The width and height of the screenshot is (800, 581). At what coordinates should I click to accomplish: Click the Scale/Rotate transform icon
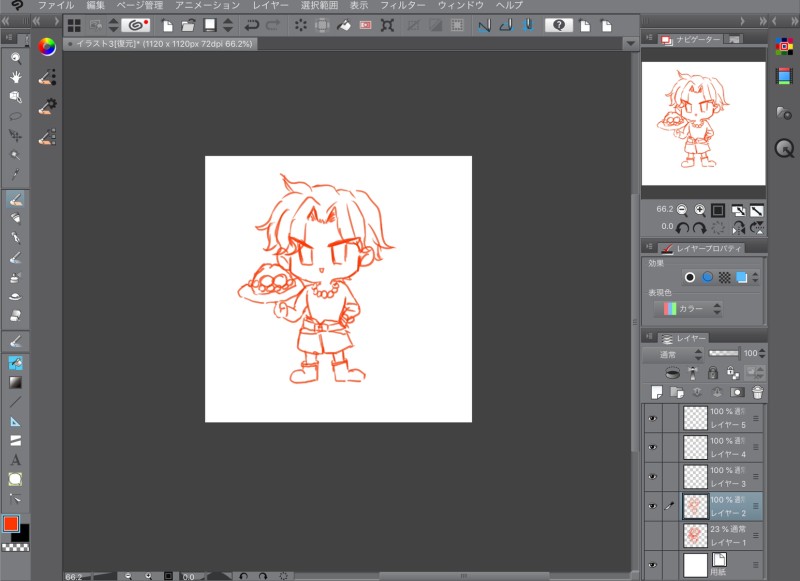(x=387, y=25)
